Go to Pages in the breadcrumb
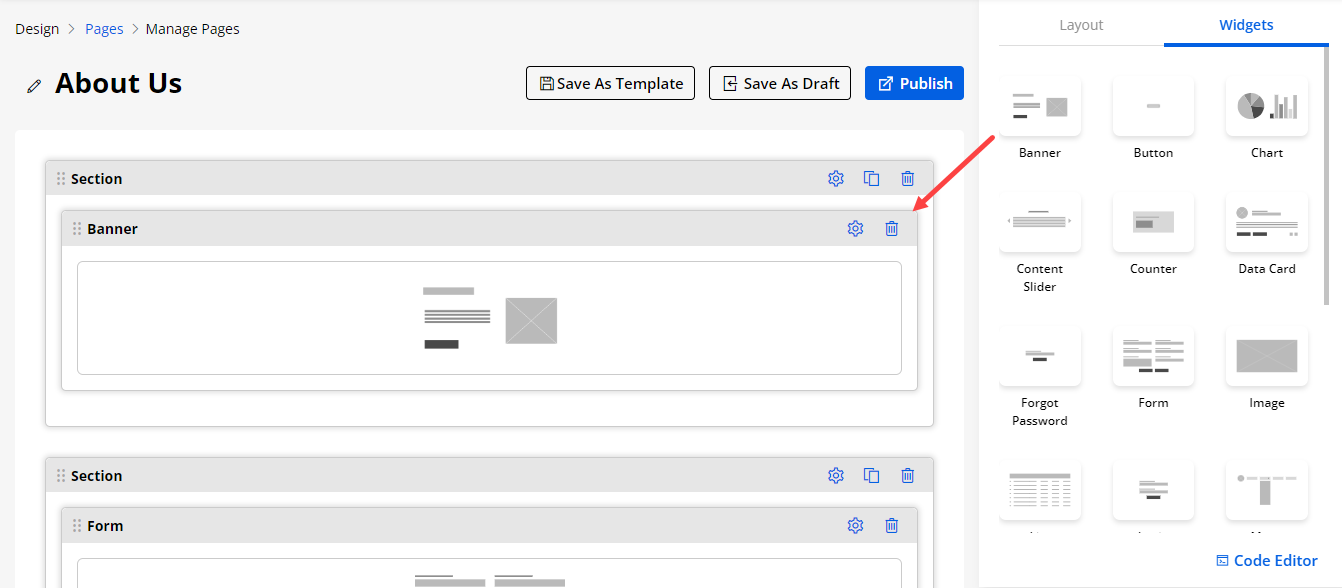1342x588 pixels. [104, 29]
